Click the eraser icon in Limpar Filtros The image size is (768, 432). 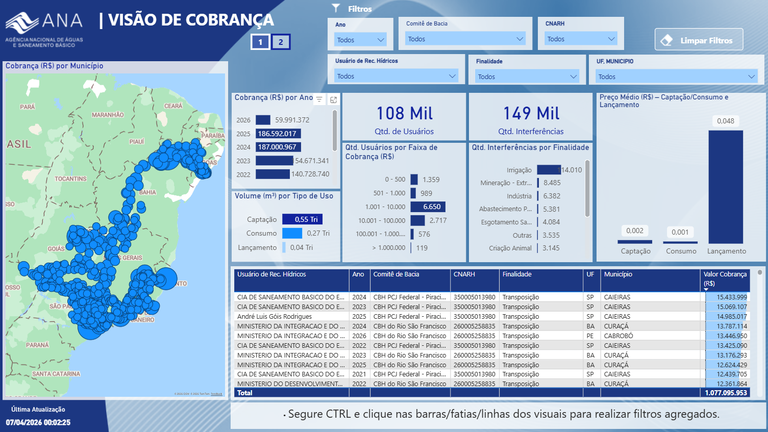click(669, 41)
